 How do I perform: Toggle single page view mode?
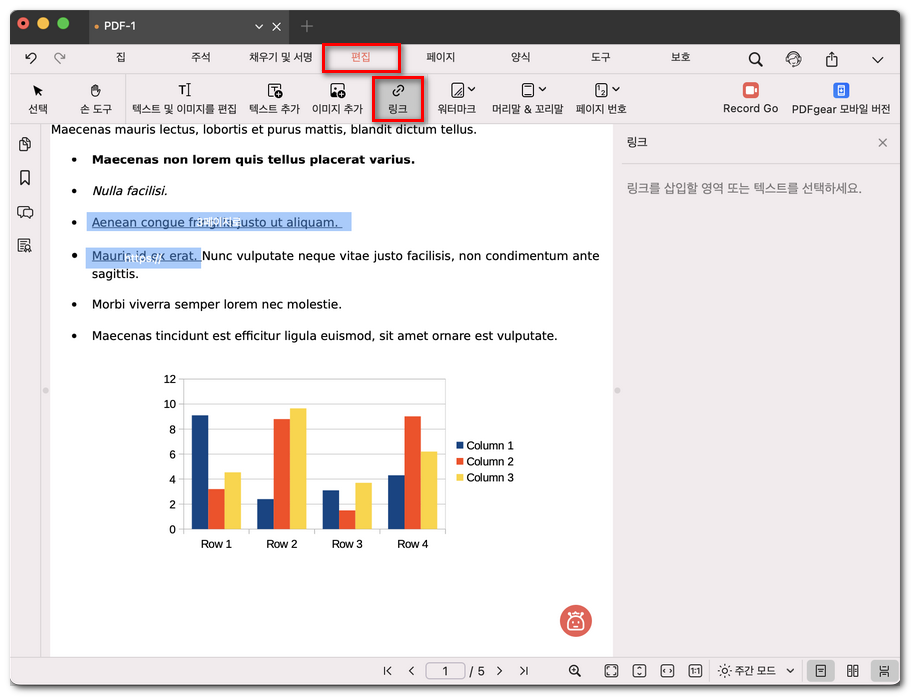(820, 671)
